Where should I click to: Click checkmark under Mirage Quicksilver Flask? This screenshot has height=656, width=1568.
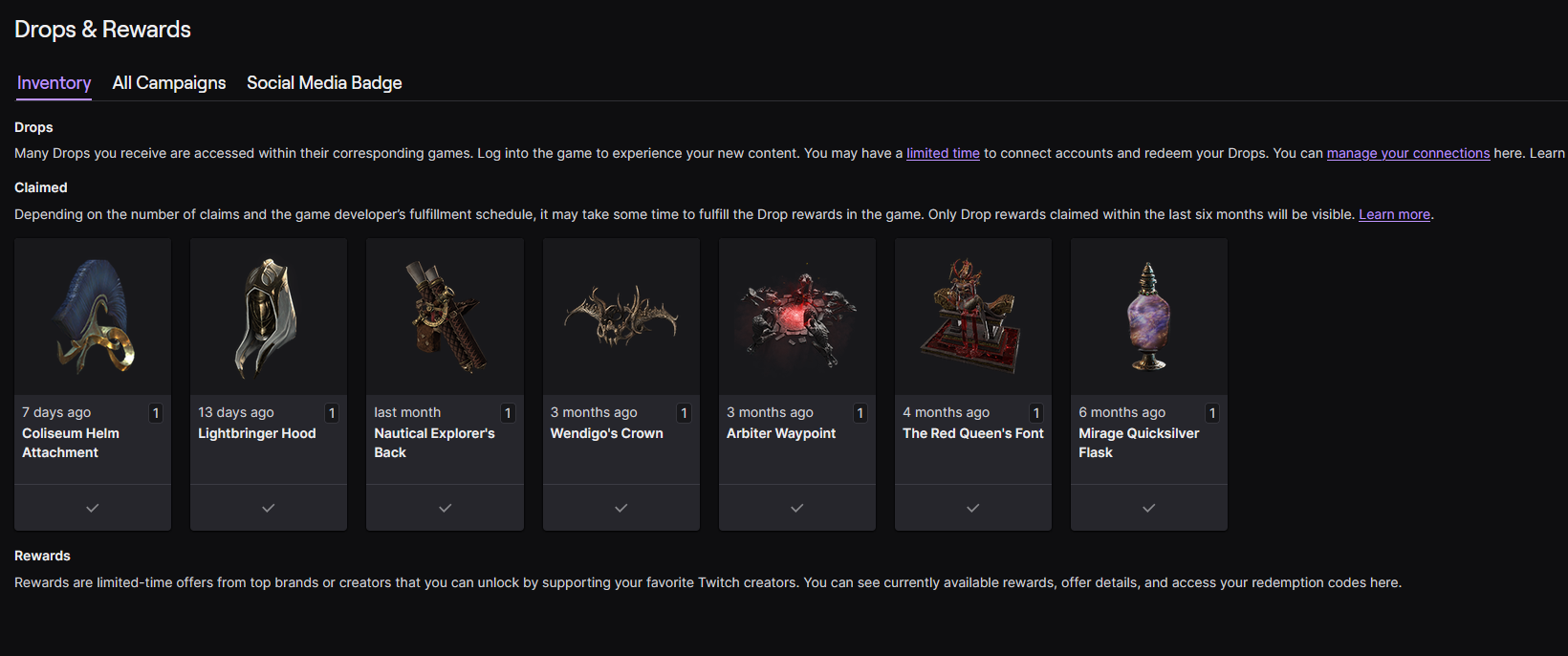[1149, 508]
